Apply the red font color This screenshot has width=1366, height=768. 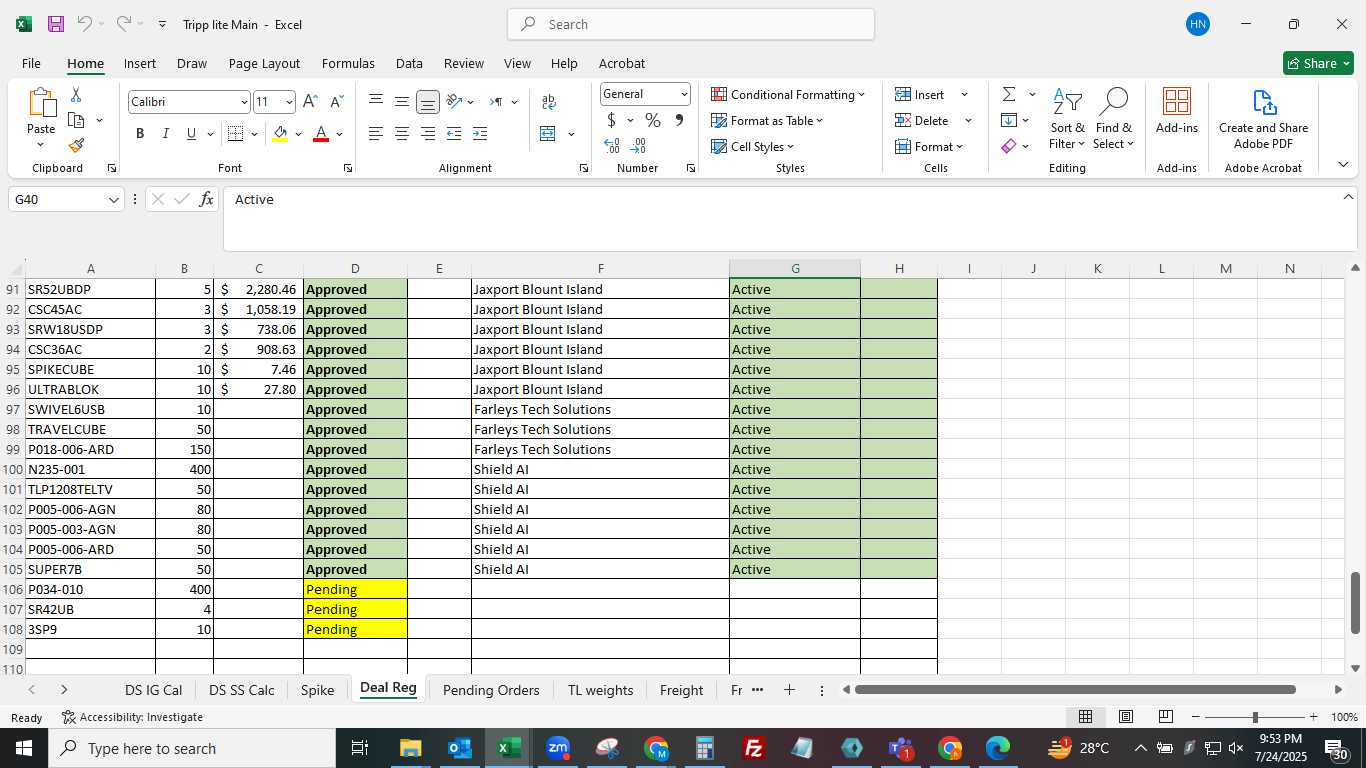(321, 133)
